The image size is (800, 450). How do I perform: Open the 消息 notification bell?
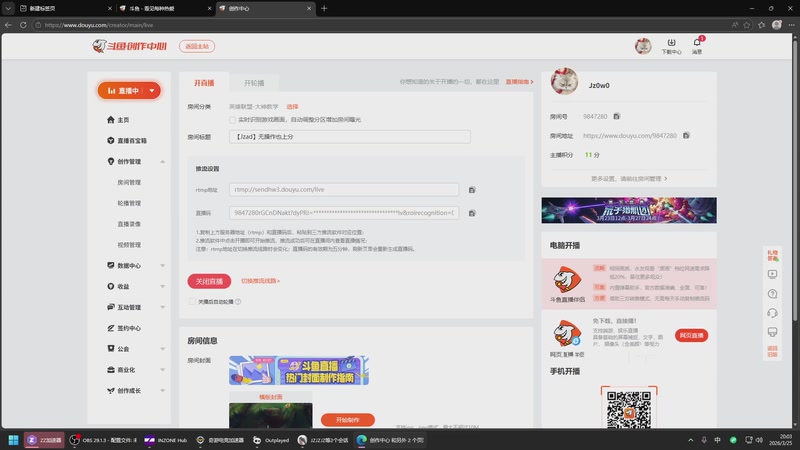(697, 46)
